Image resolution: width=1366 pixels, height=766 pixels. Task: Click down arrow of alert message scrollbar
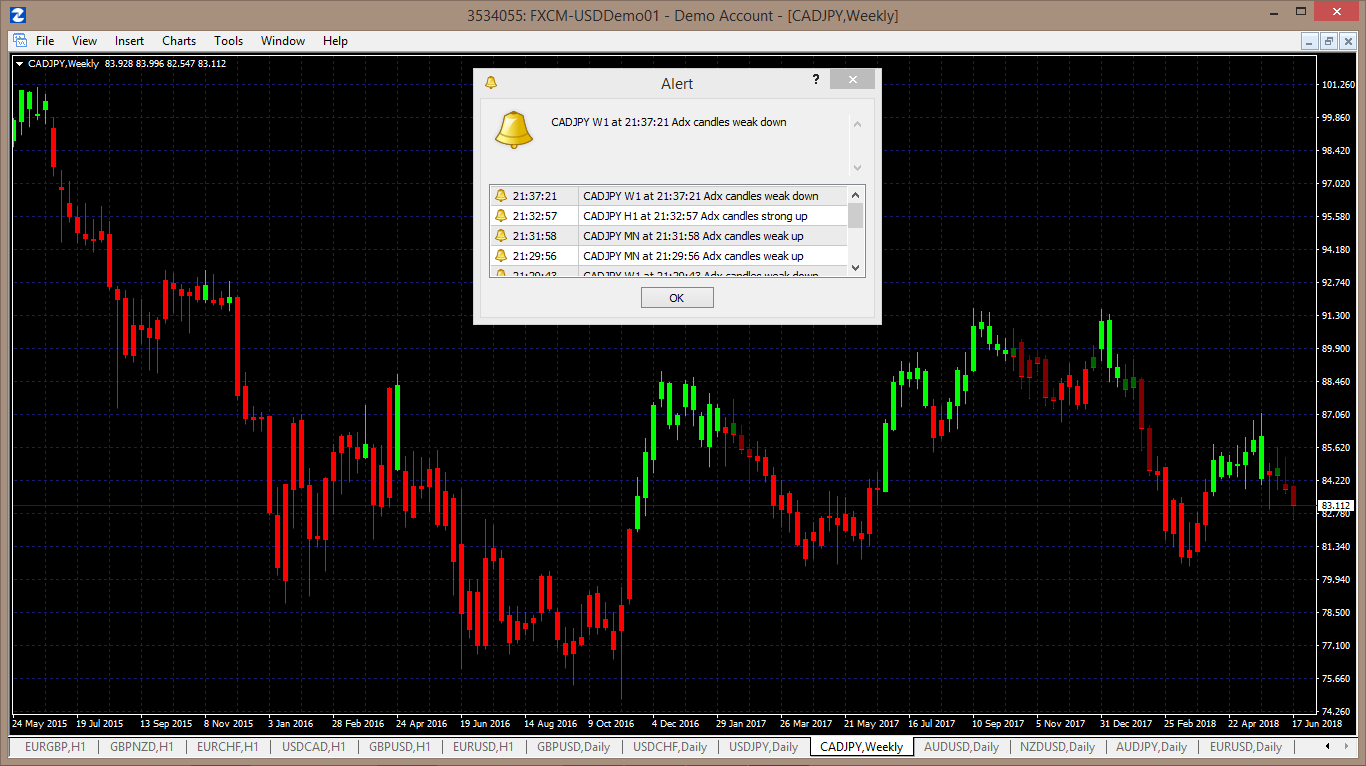pyautogui.click(x=857, y=167)
